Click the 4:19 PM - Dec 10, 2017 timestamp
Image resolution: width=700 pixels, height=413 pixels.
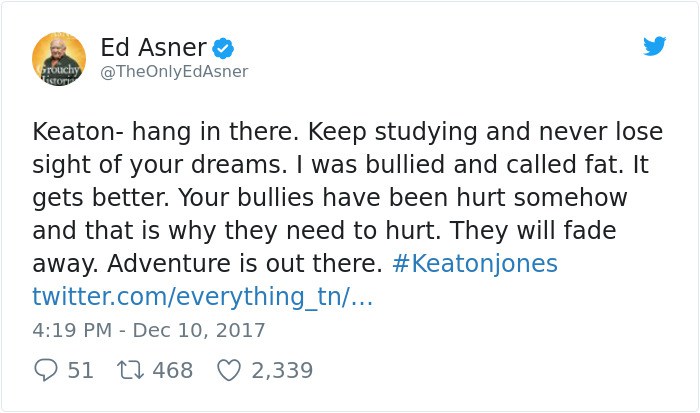[149, 330]
